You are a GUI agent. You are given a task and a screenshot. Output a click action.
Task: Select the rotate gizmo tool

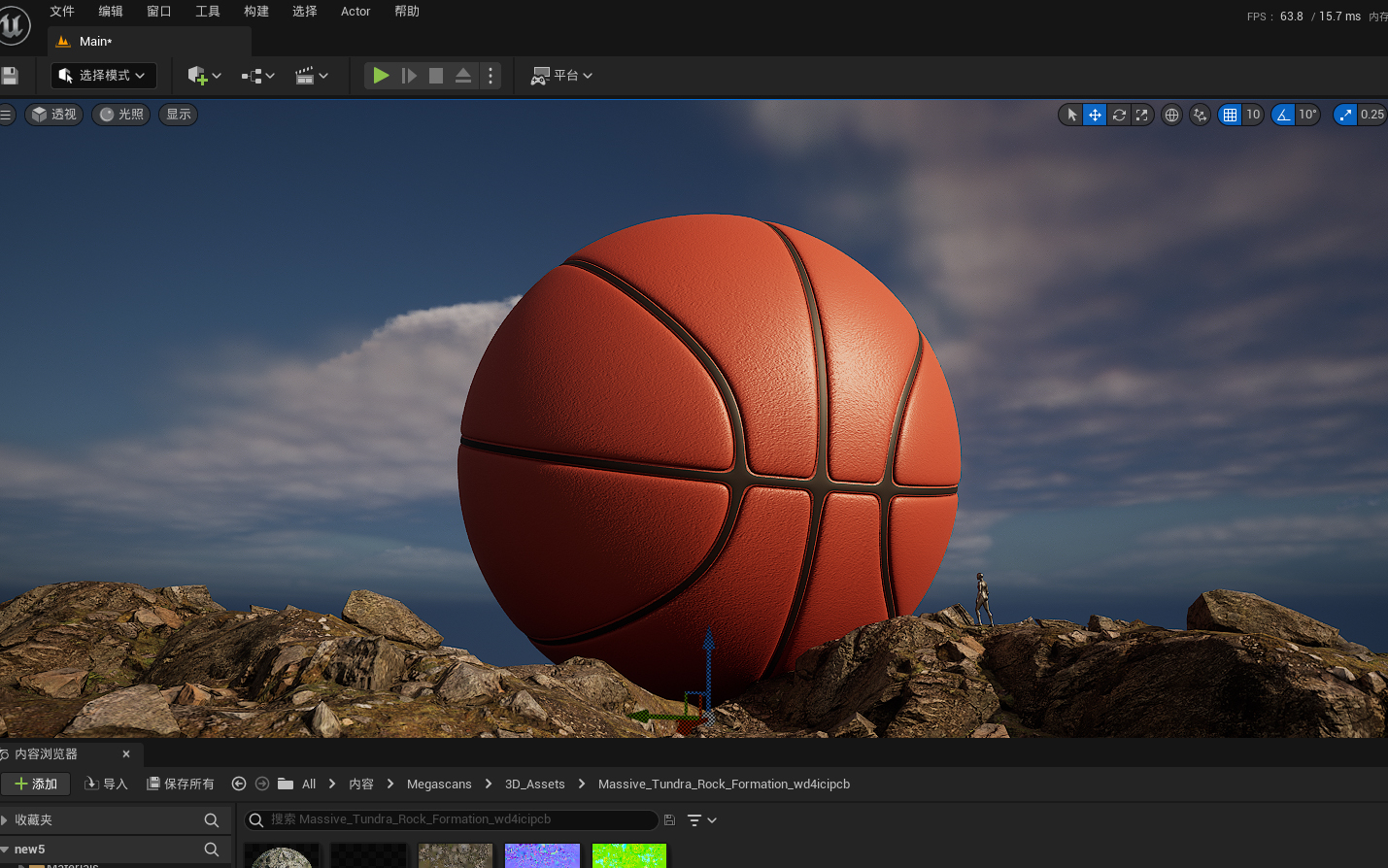click(x=1119, y=115)
